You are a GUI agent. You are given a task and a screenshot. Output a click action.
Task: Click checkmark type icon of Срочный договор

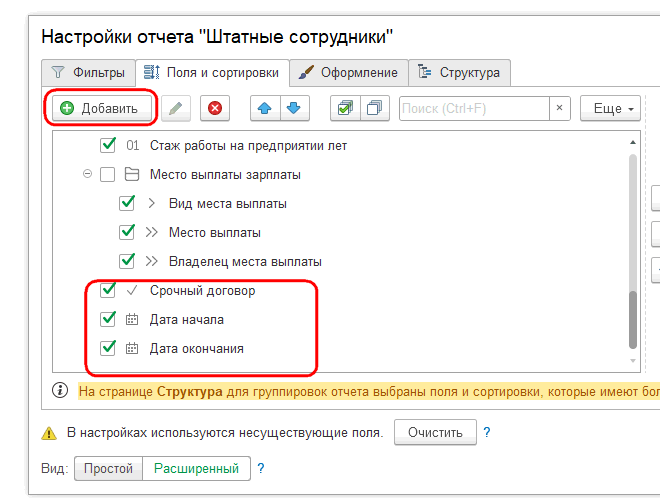click(x=132, y=290)
